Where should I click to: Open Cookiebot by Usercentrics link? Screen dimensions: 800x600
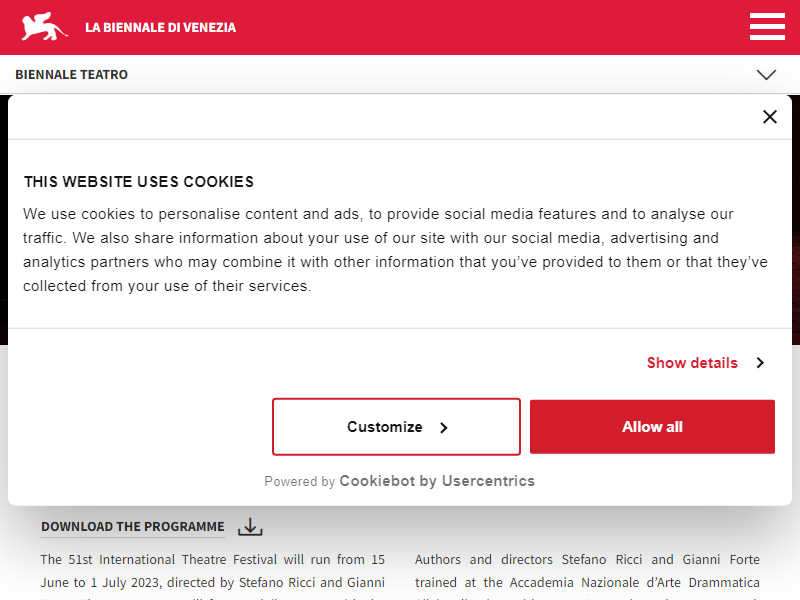click(x=437, y=481)
